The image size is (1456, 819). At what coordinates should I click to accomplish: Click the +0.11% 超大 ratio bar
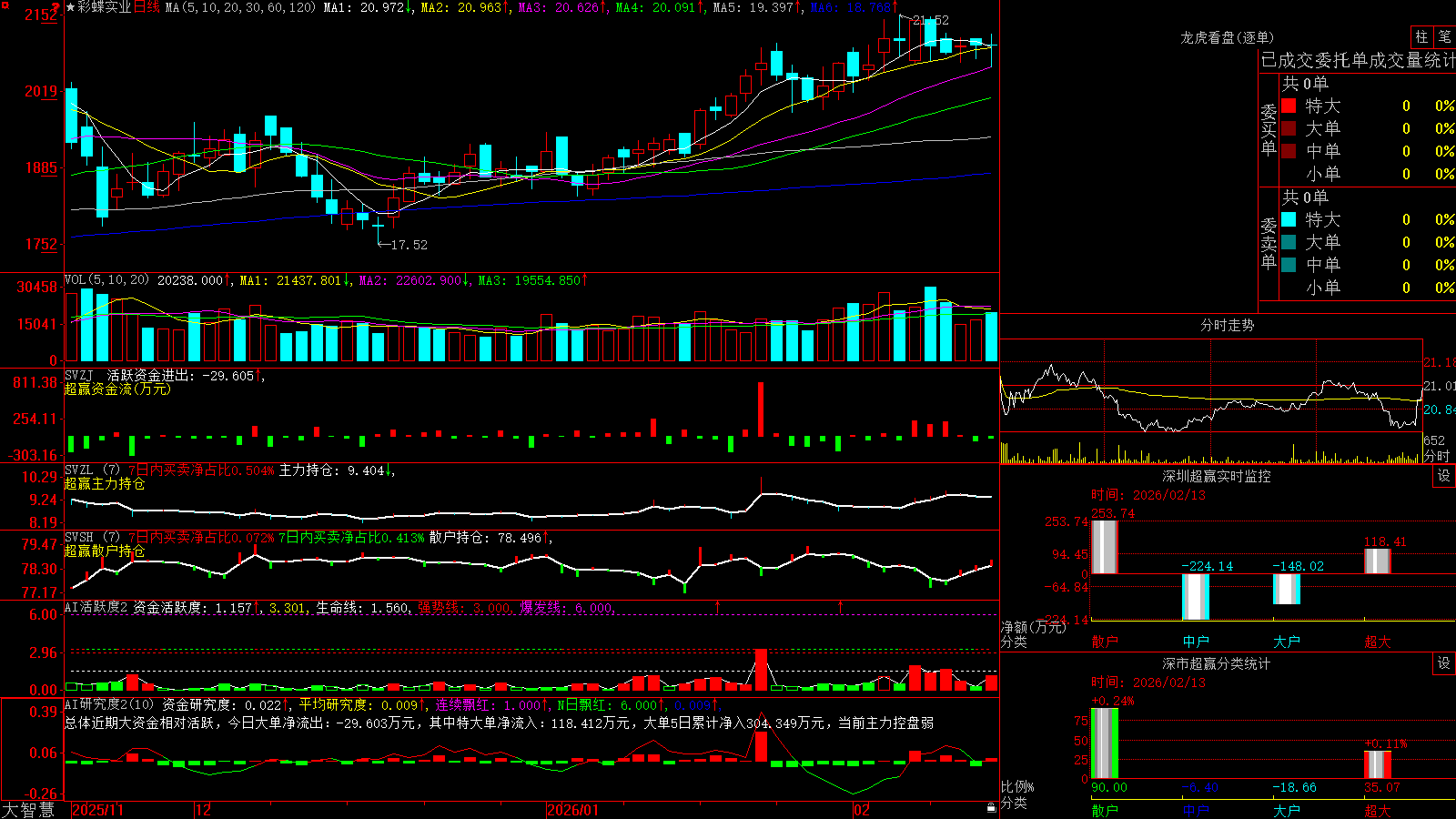pyautogui.click(x=1377, y=764)
